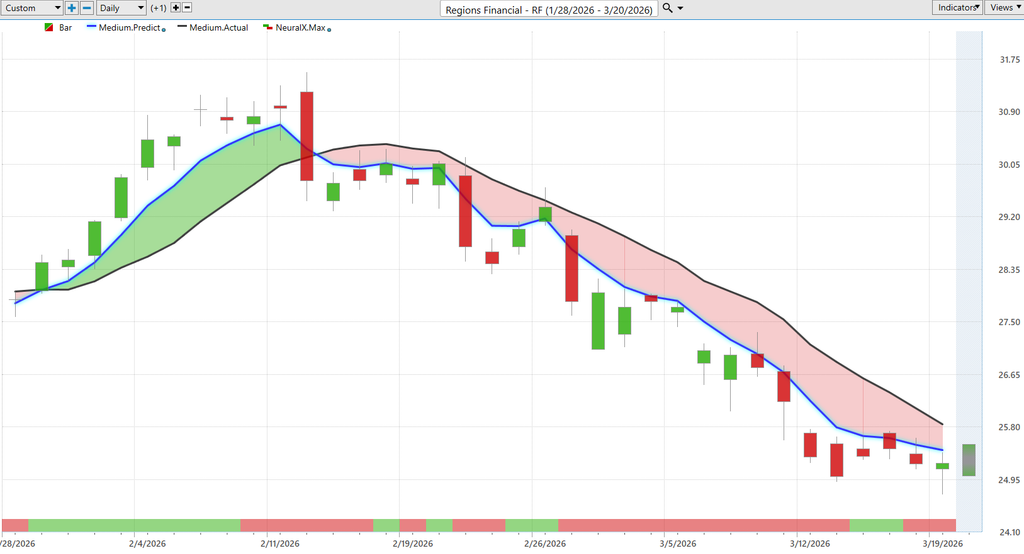Toggle the Medium.Actual indicator legend
Viewport: 1024px width, 554px height.
click(213, 28)
